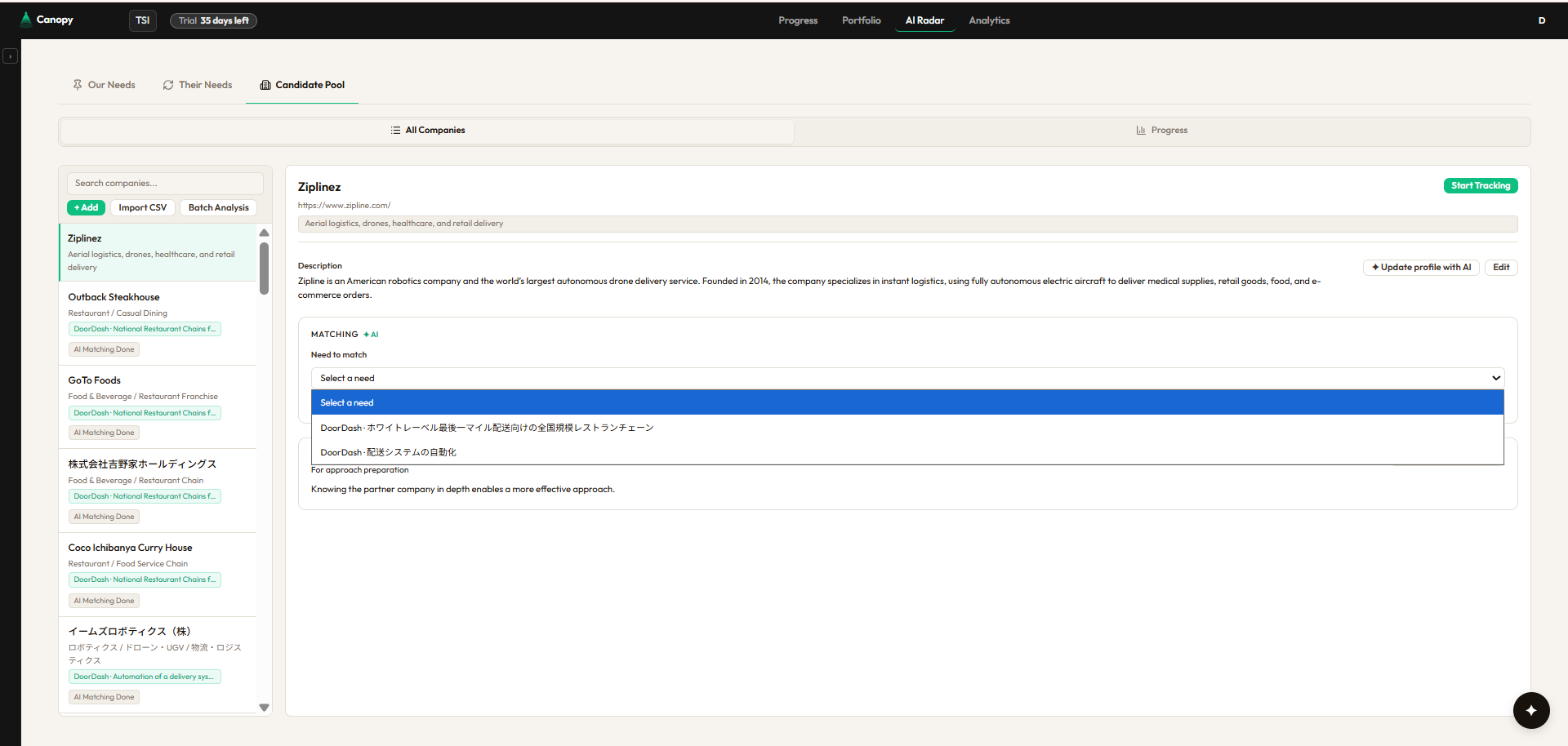Viewport: 1568px width, 746px height.
Task: Click the Their Needs refresh icon
Action: tap(168, 85)
